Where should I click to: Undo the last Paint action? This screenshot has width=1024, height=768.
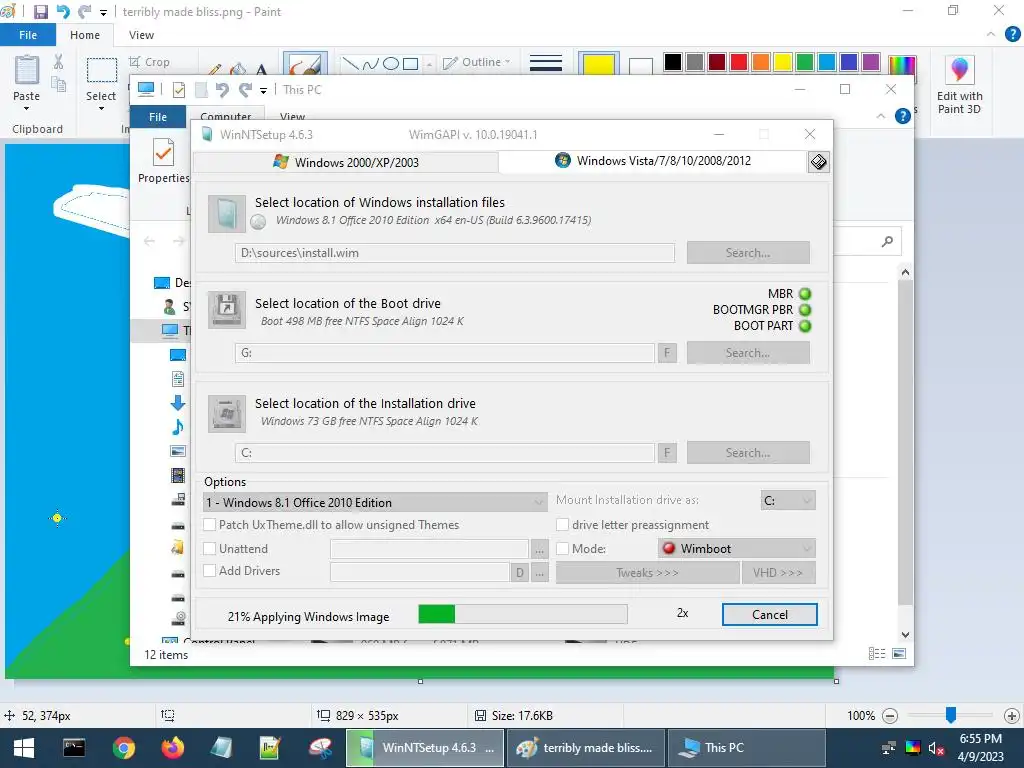tap(63, 12)
